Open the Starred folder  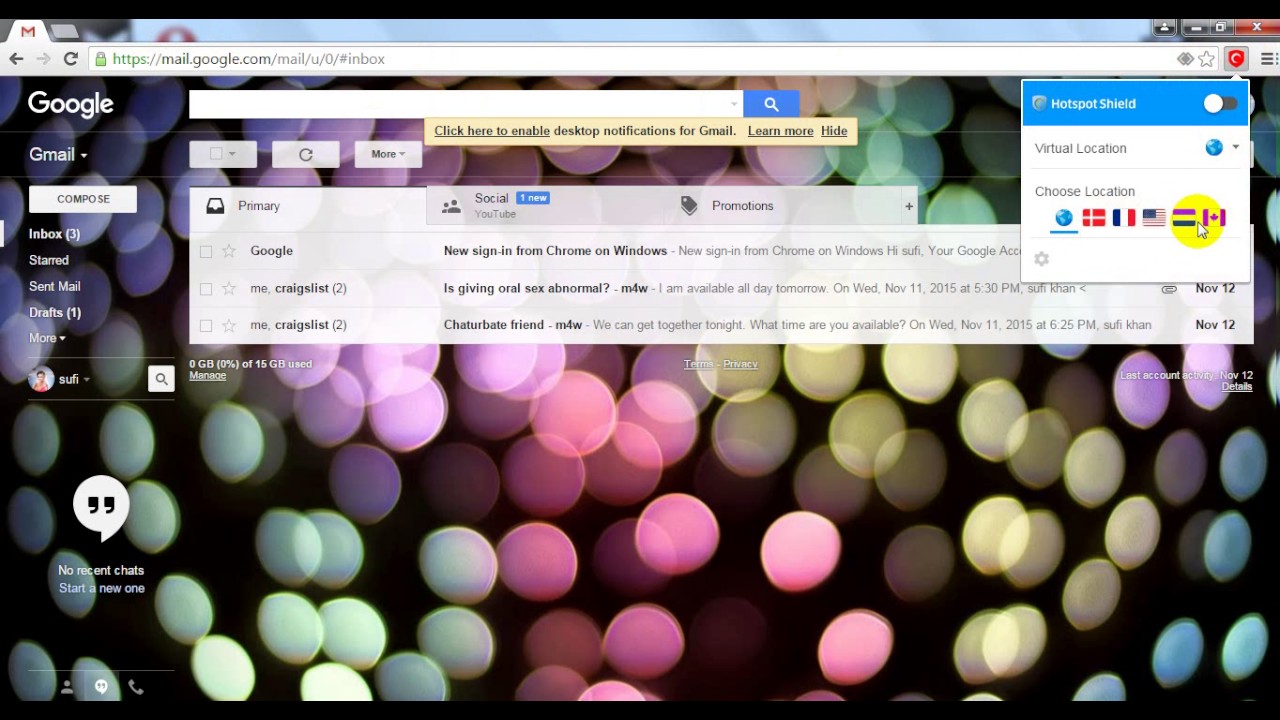[x=49, y=260]
